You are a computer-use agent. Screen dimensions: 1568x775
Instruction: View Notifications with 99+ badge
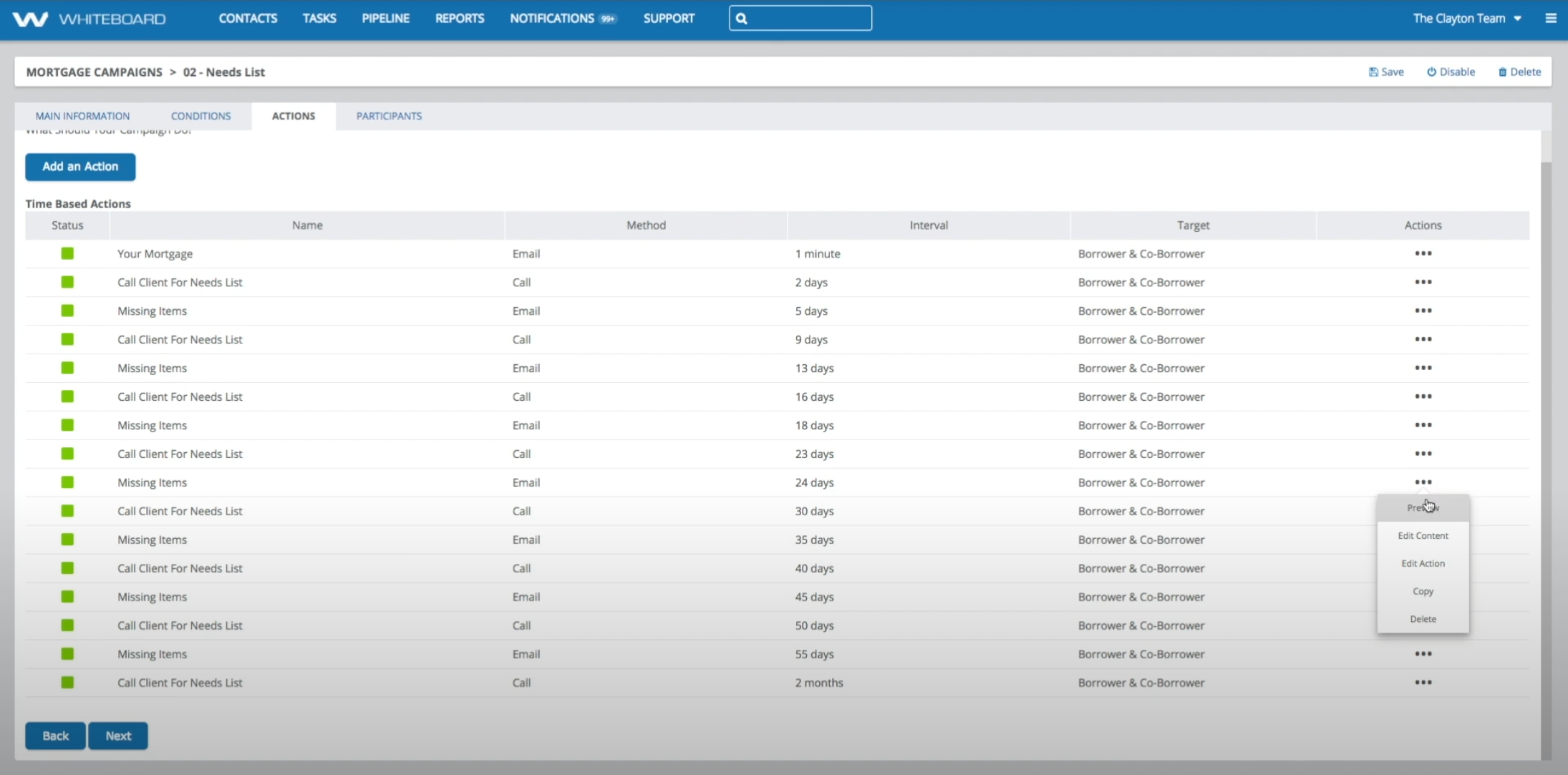pos(563,19)
